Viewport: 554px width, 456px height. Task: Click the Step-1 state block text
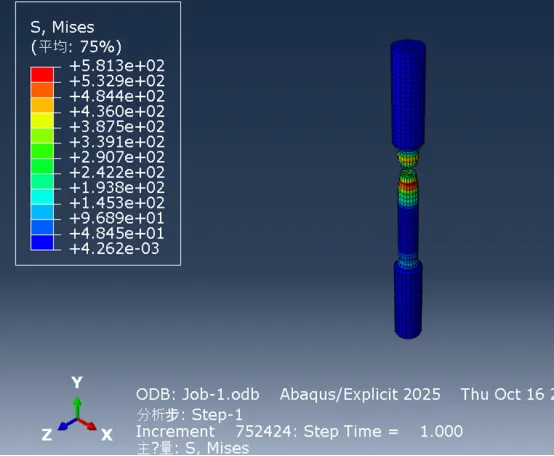(x=217, y=414)
